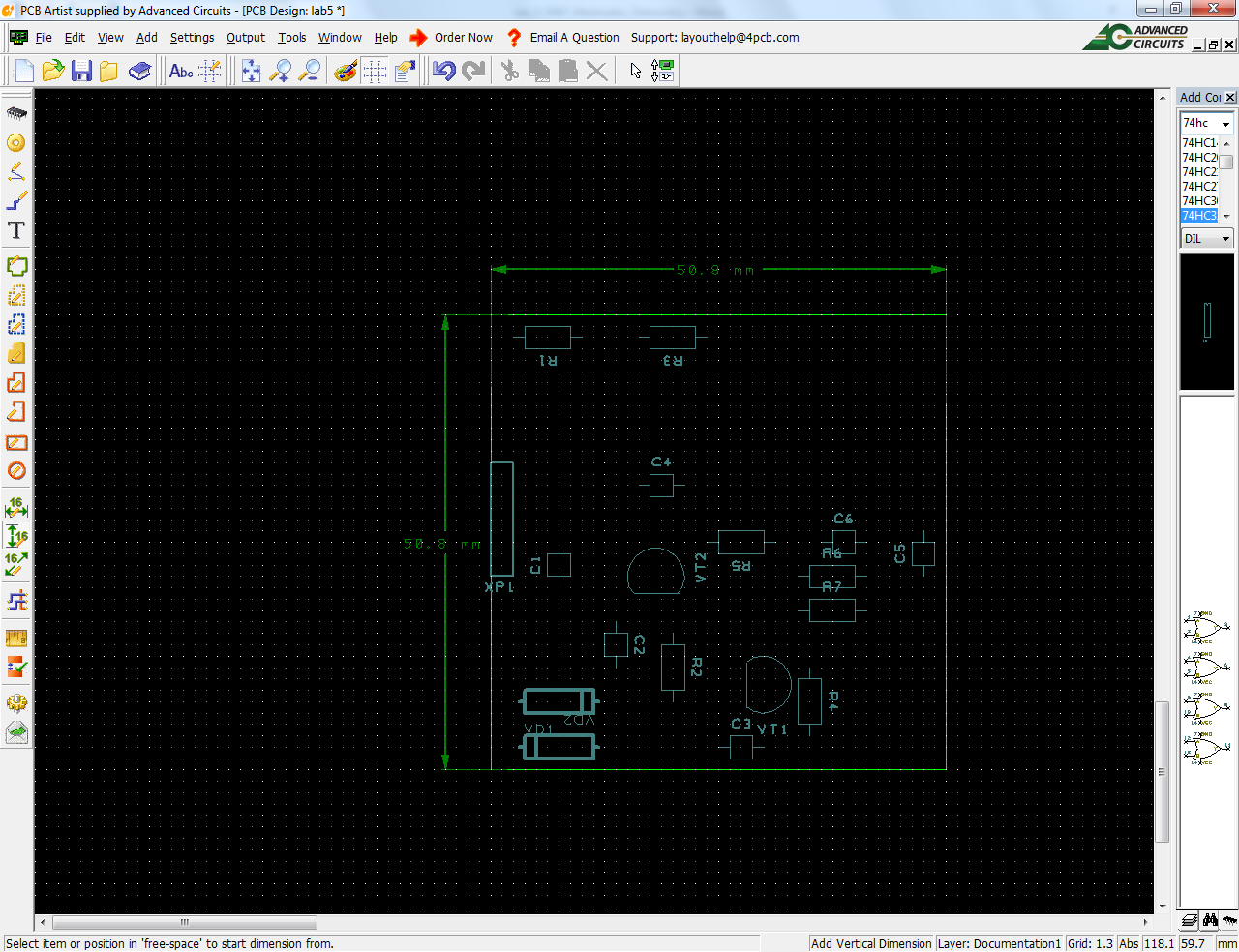Cut selection with scissors icon
Viewport: 1239px width, 952px height.
(x=510, y=71)
